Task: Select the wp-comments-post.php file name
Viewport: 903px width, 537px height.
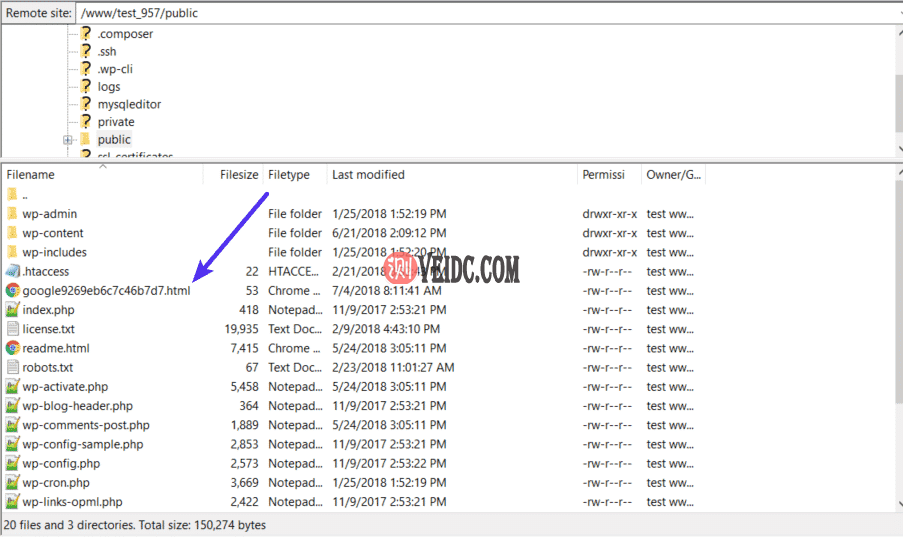Action: (x=86, y=425)
